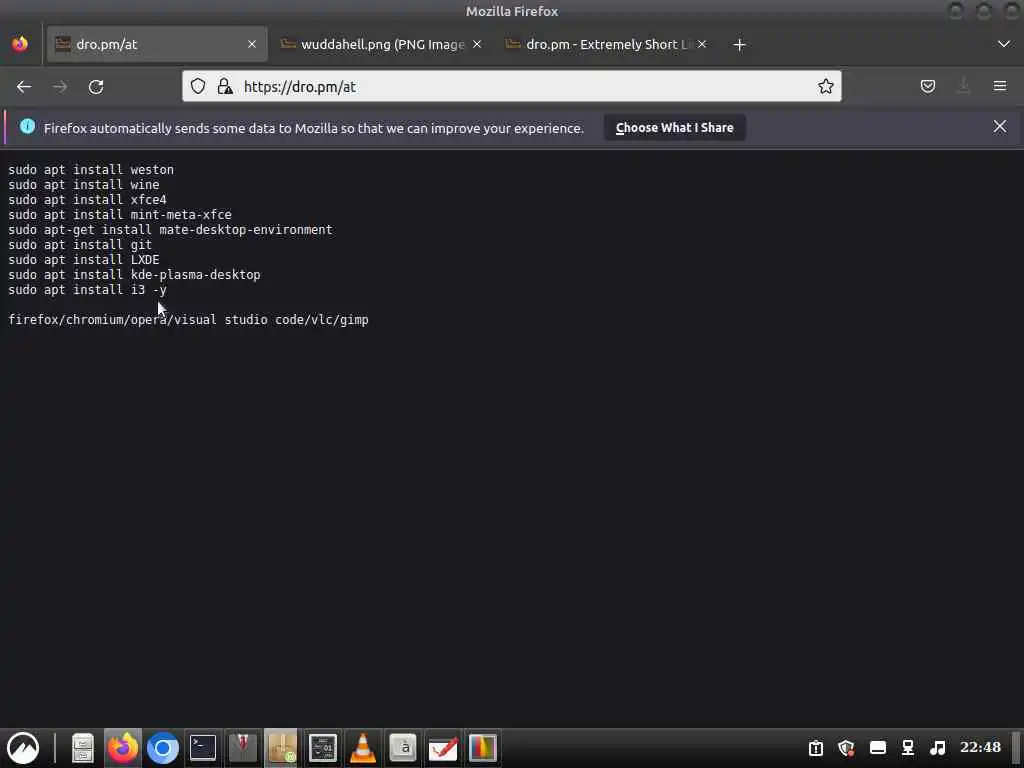1024x768 pixels.
Task: Switch to dro.pm Extremely Short Links tab
Action: coord(606,44)
